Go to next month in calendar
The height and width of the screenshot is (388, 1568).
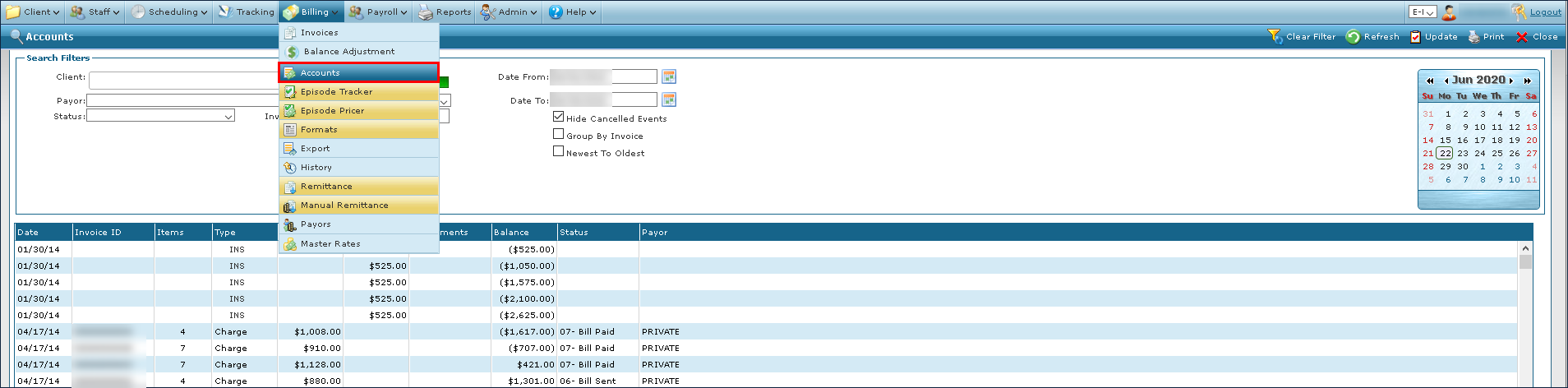1510,81
